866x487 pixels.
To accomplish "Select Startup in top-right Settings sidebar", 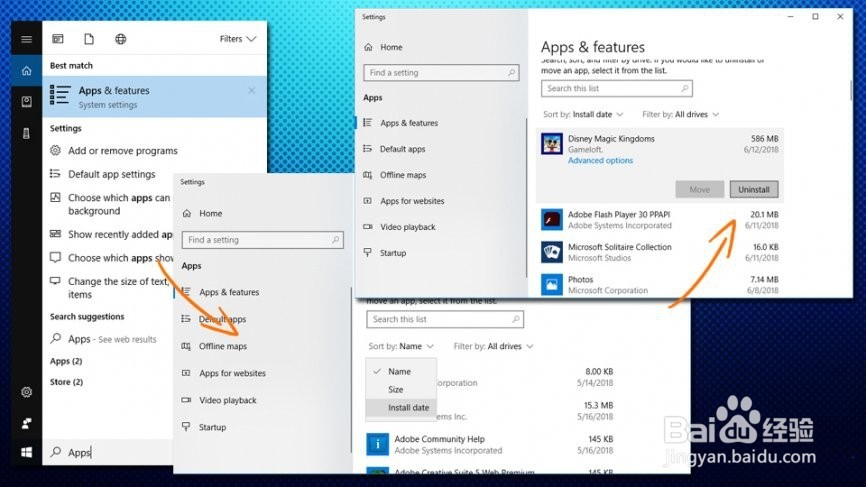I will pyautogui.click(x=393, y=252).
